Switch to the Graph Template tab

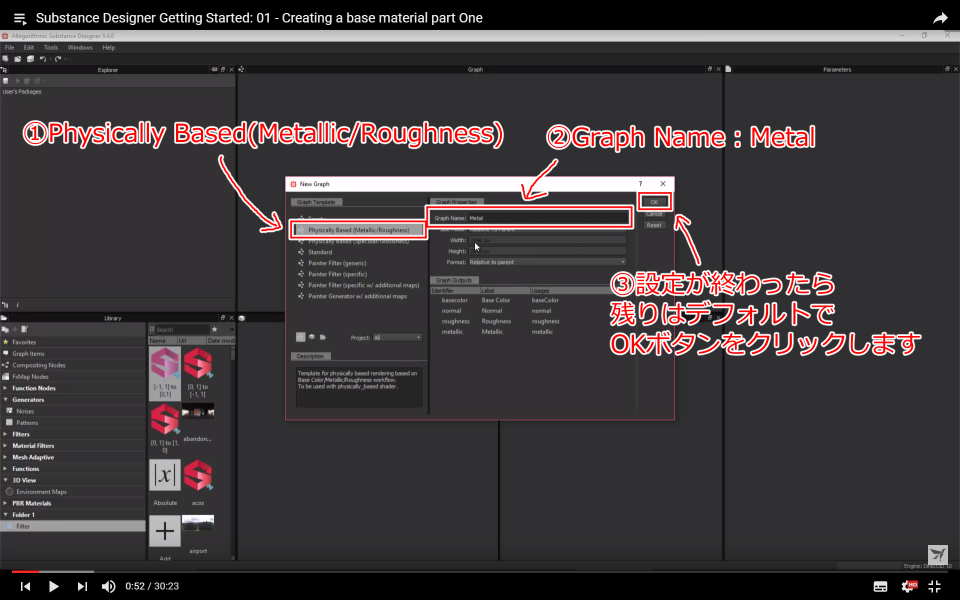click(x=316, y=202)
